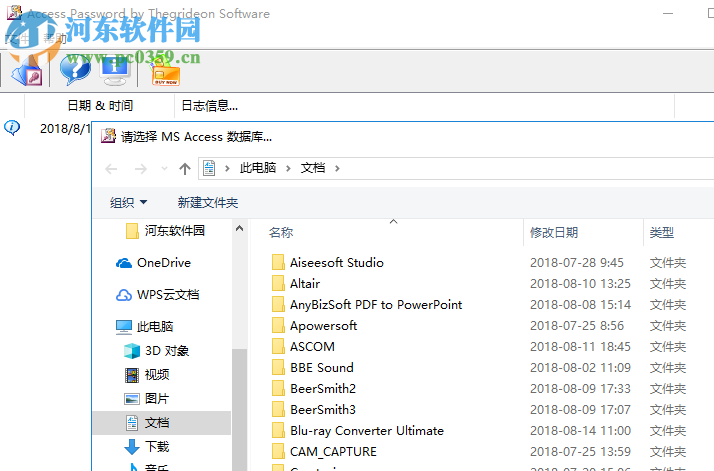Click the 2018-08-14 11:00 date cell

580,430
